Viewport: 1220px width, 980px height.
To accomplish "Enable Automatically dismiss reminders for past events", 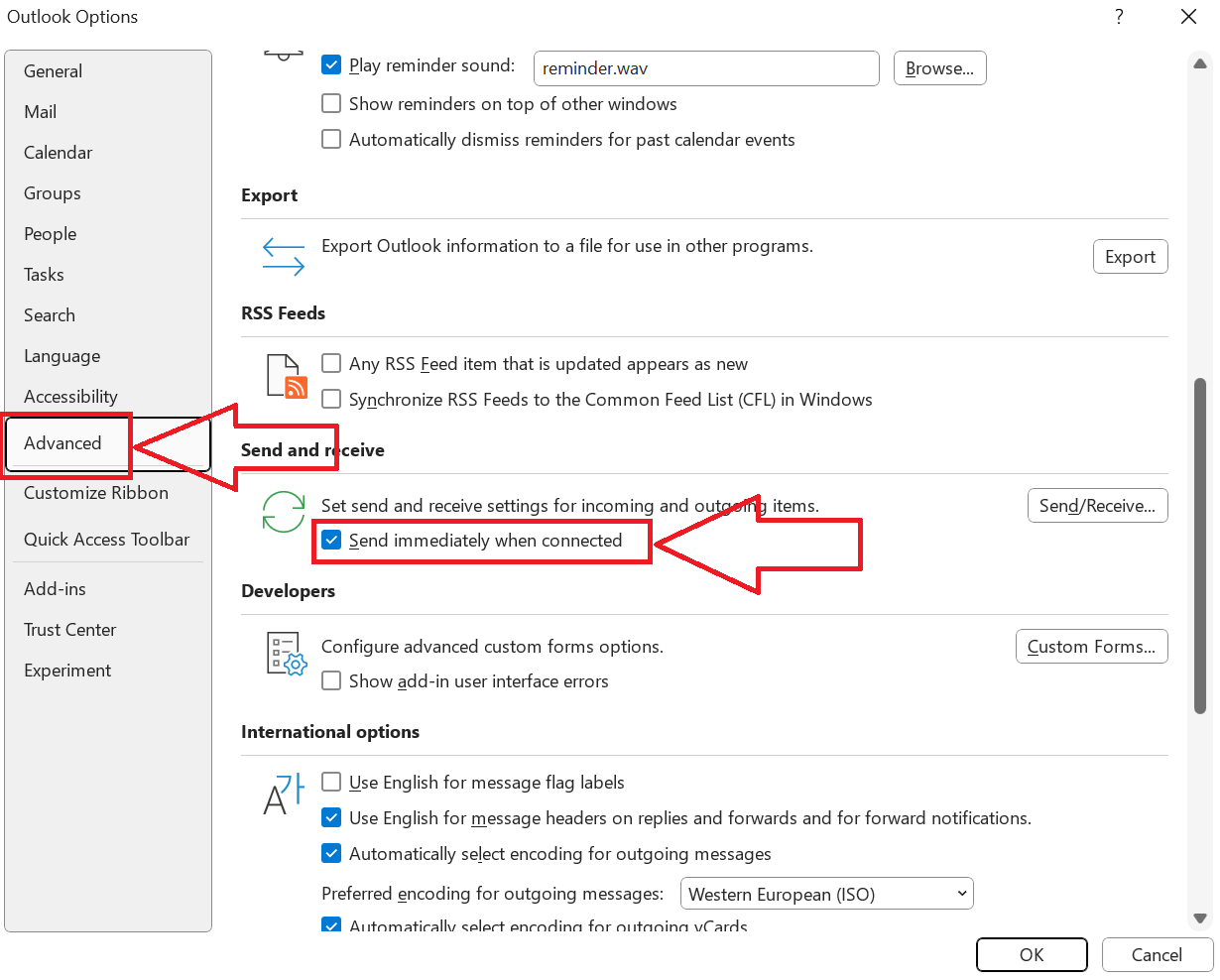I will pyautogui.click(x=332, y=139).
